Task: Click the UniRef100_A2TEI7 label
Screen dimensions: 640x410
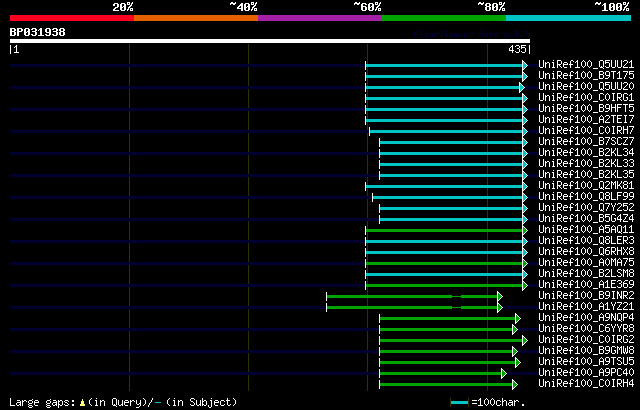Action: (586, 120)
